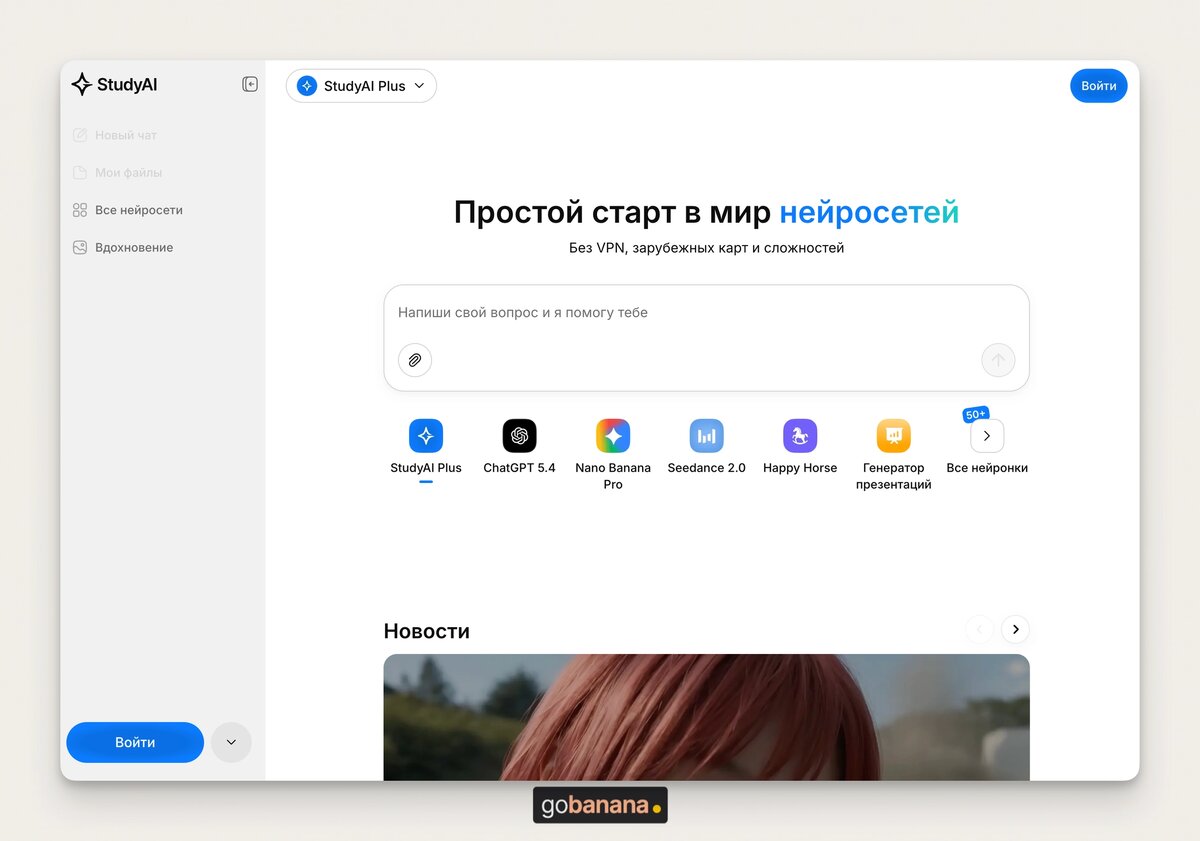Select the StudyAI Plus model icon
This screenshot has height=841, width=1200.
tap(426, 436)
